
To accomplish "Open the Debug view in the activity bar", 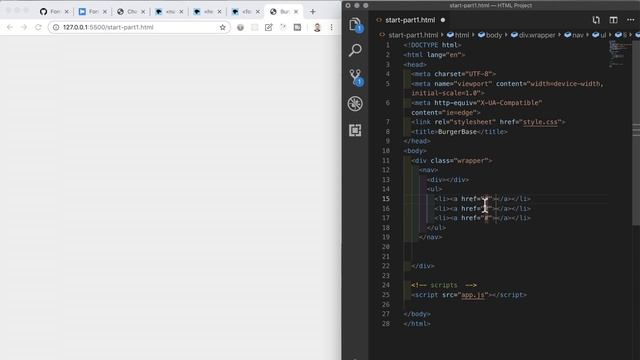I will click(x=355, y=104).
